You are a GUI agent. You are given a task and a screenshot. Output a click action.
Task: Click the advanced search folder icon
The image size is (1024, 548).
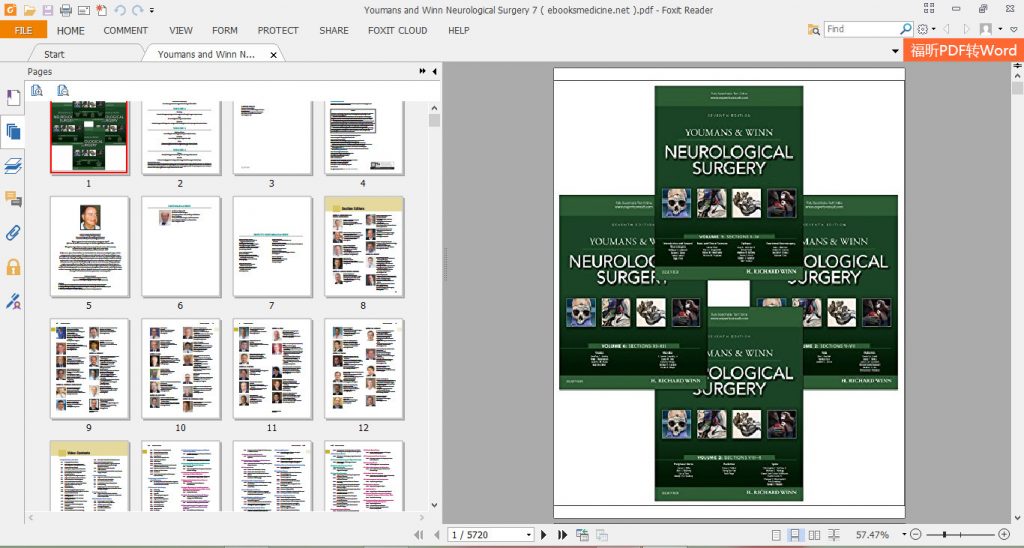coord(814,29)
